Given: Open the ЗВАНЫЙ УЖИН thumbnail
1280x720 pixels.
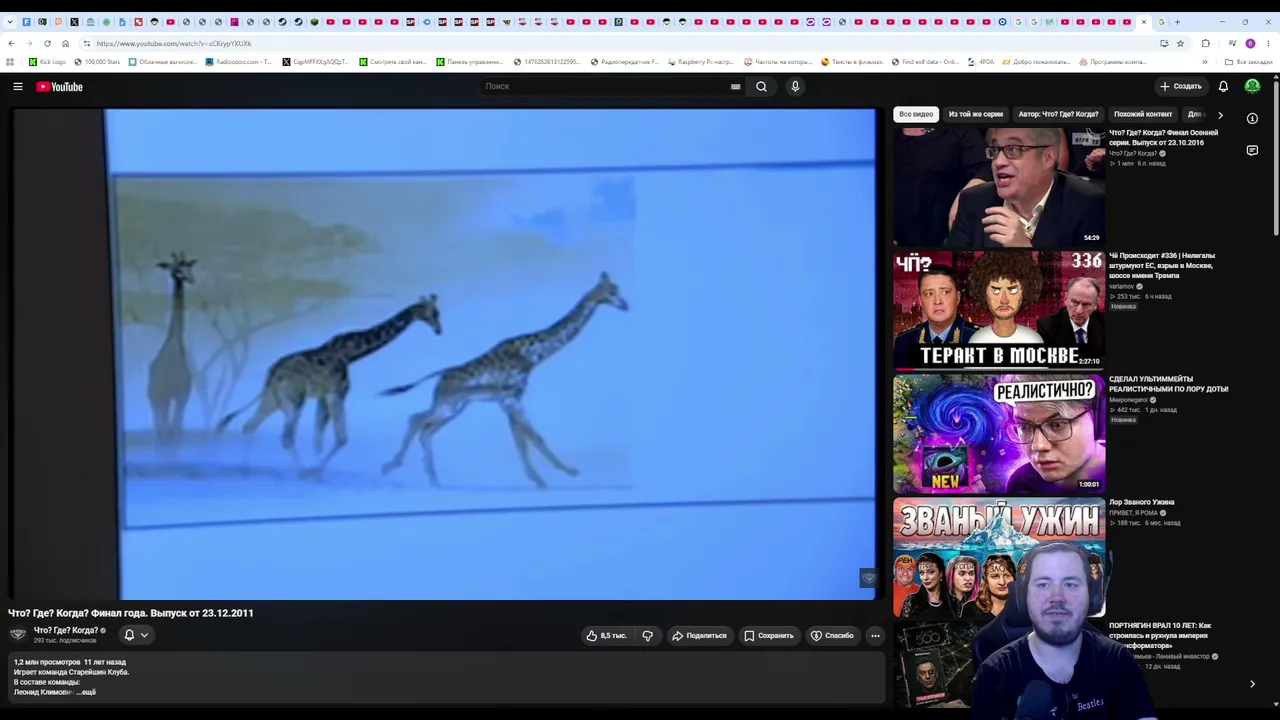Looking at the screenshot, I should 999,557.
